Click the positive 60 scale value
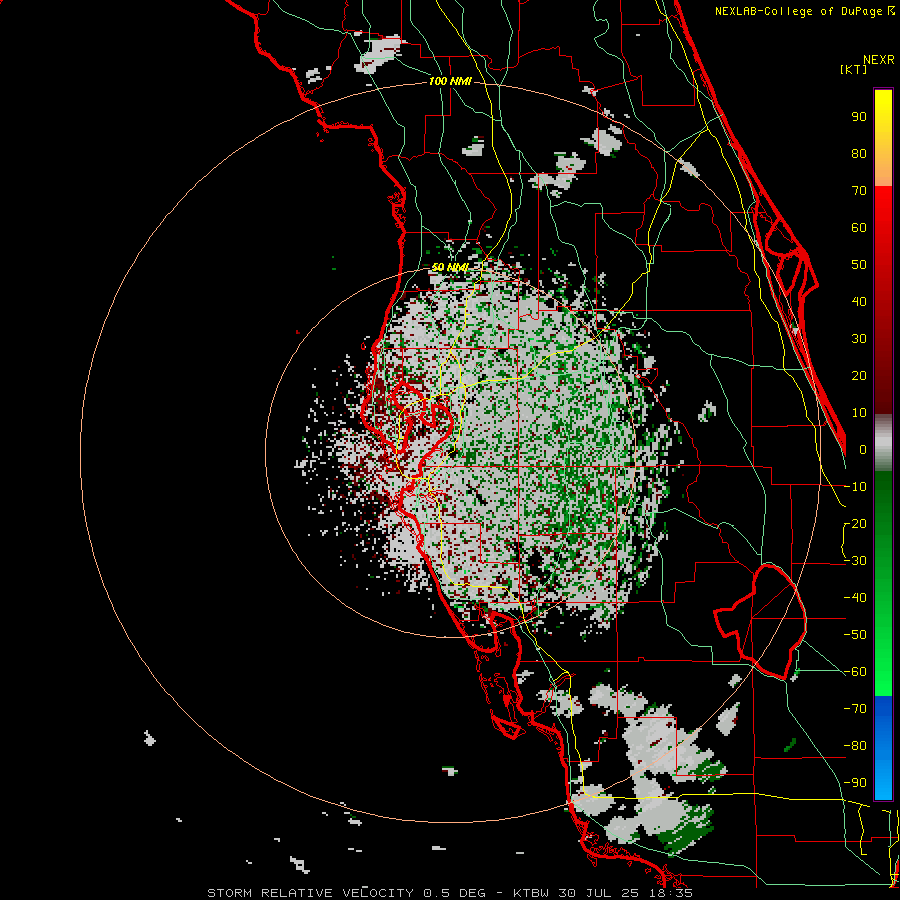 click(x=859, y=228)
